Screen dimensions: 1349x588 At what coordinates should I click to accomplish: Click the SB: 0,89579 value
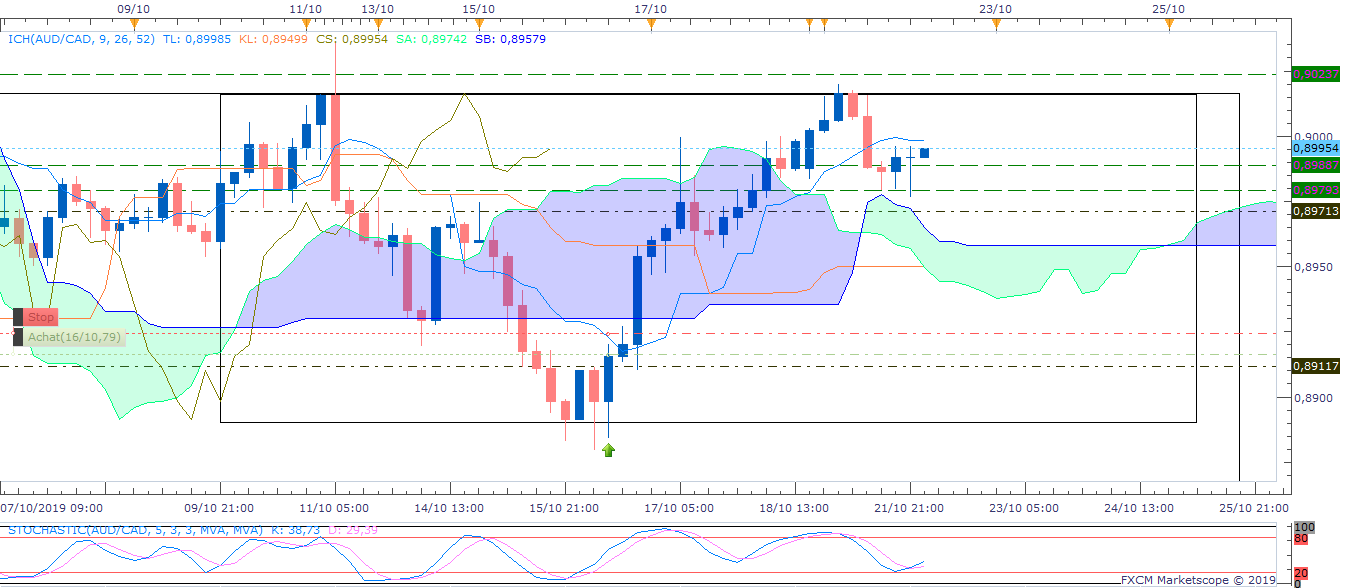pos(509,39)
